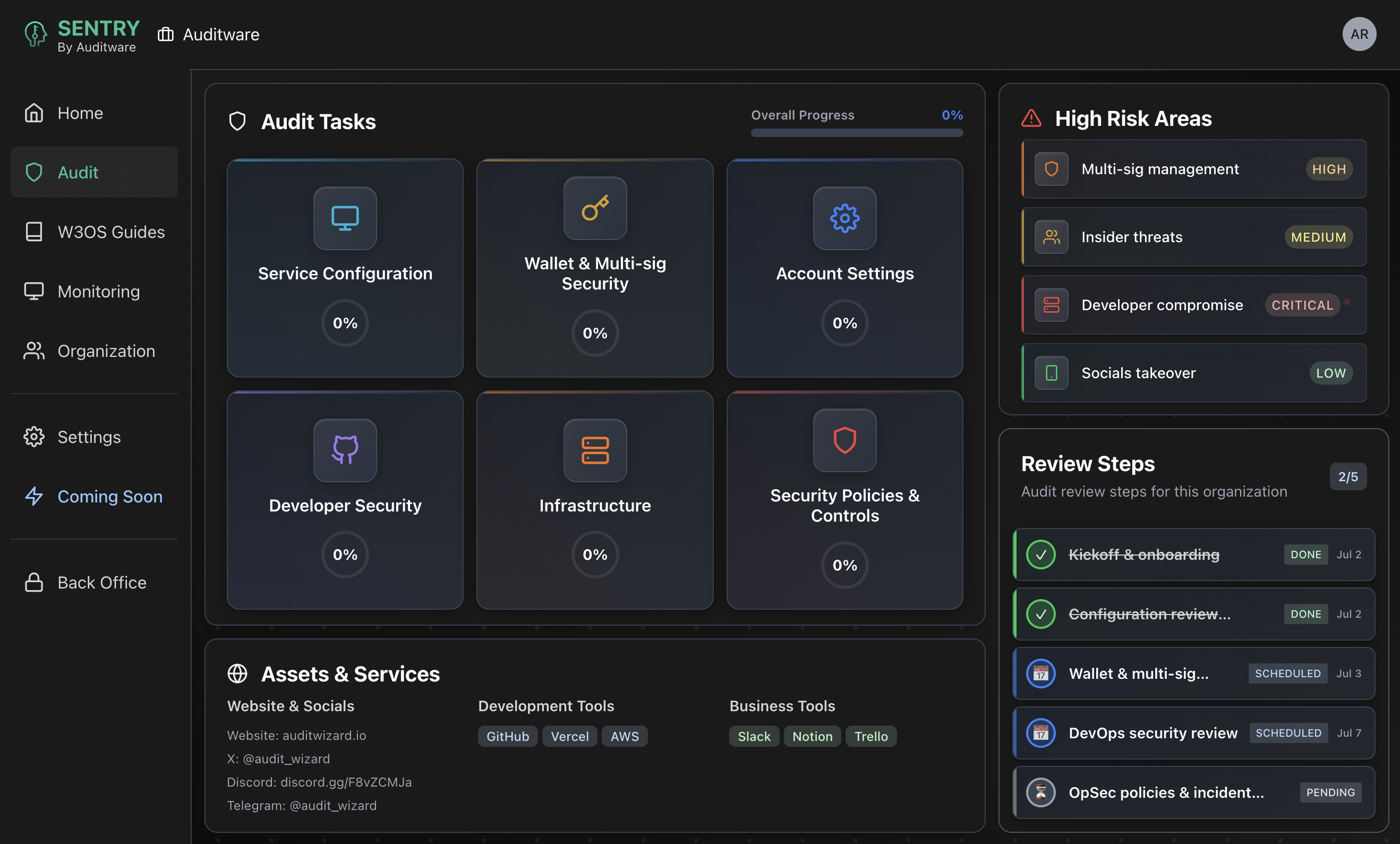Open Back Office from sidebar
The height and width of the screenshot is (844, 1400).
(x=95, y=582)
